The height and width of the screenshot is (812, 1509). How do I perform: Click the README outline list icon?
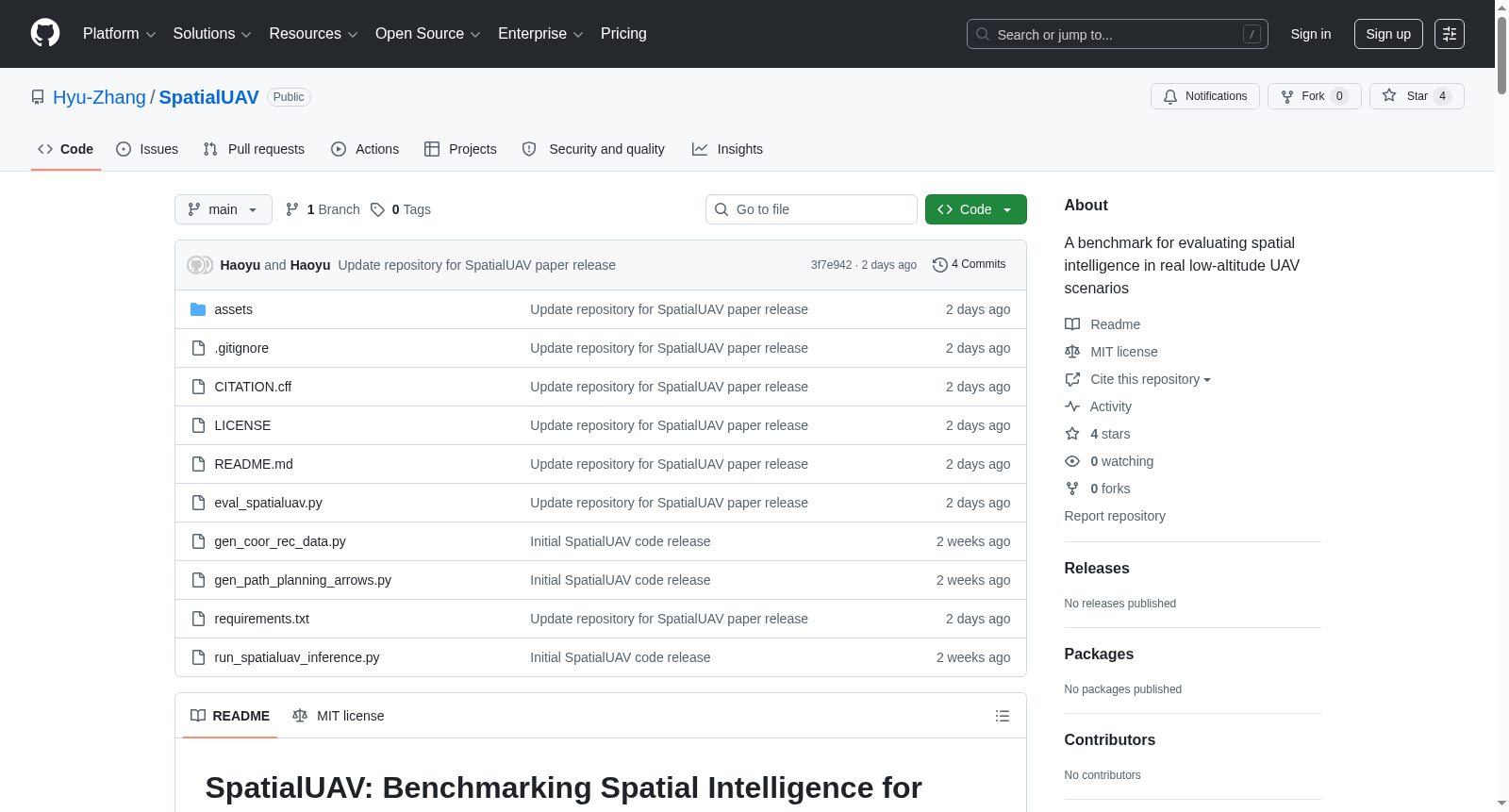1003,716
